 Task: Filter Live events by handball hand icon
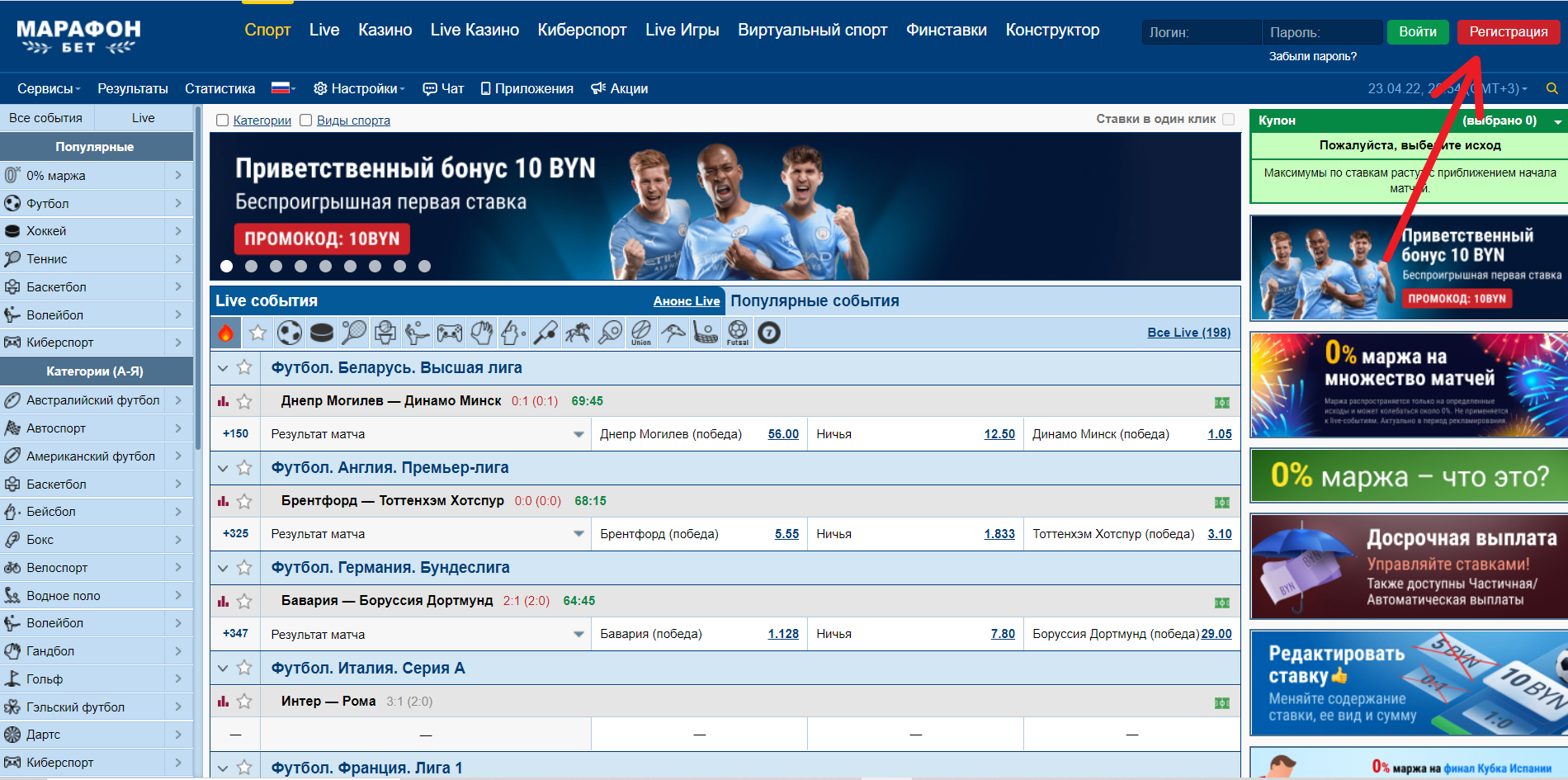[482, 333]
